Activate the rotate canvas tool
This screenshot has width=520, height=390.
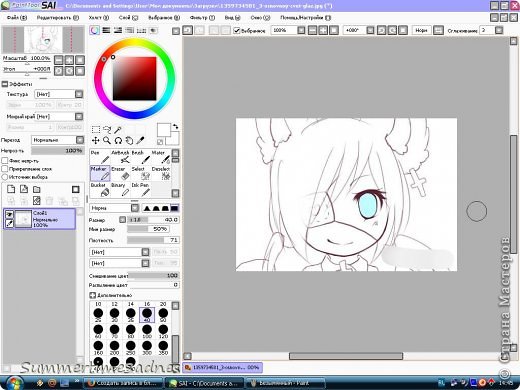(x=118, y=140)
